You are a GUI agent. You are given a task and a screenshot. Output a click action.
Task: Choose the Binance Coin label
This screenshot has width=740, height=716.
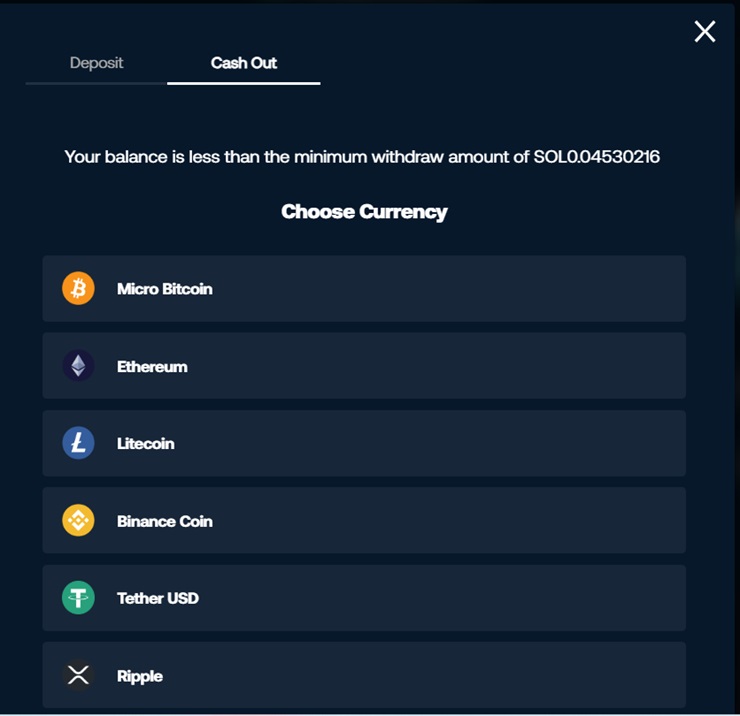165,521
